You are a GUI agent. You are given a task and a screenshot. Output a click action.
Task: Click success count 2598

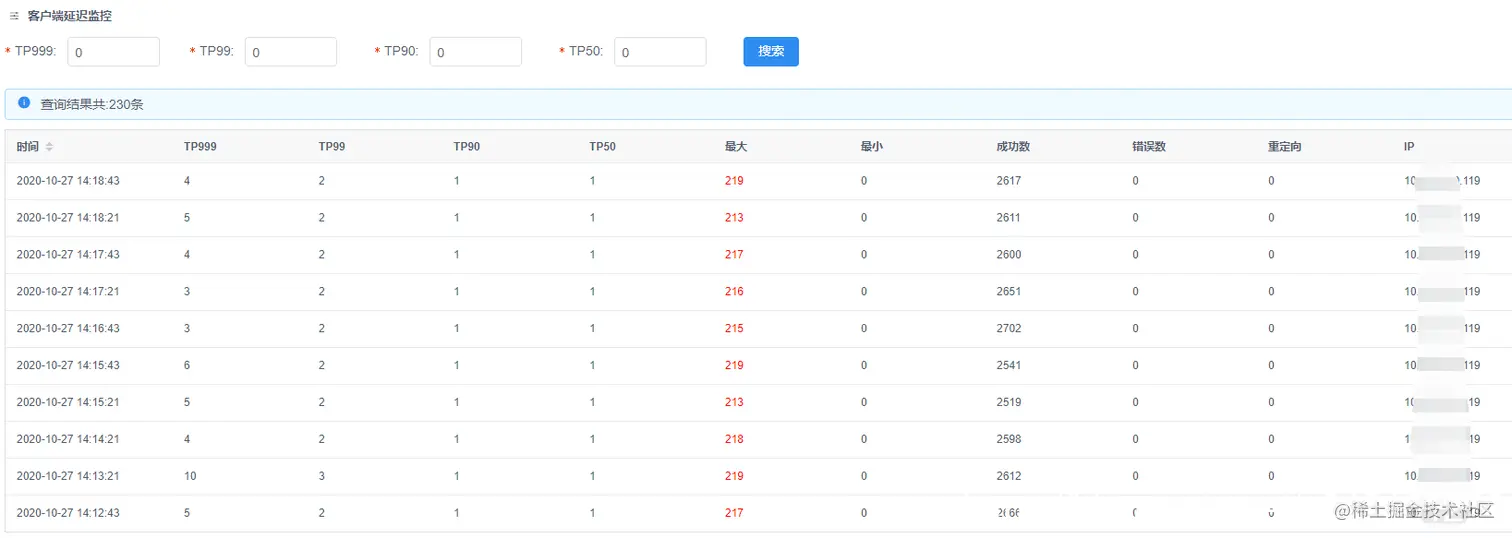tap(1009, 440)
